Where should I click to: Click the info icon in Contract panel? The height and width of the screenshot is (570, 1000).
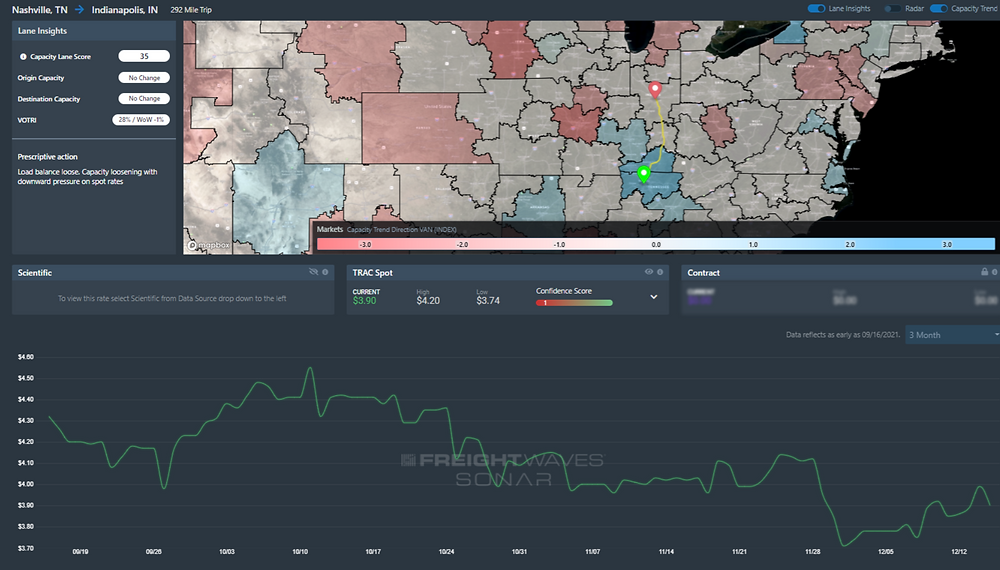coord(995,272)
